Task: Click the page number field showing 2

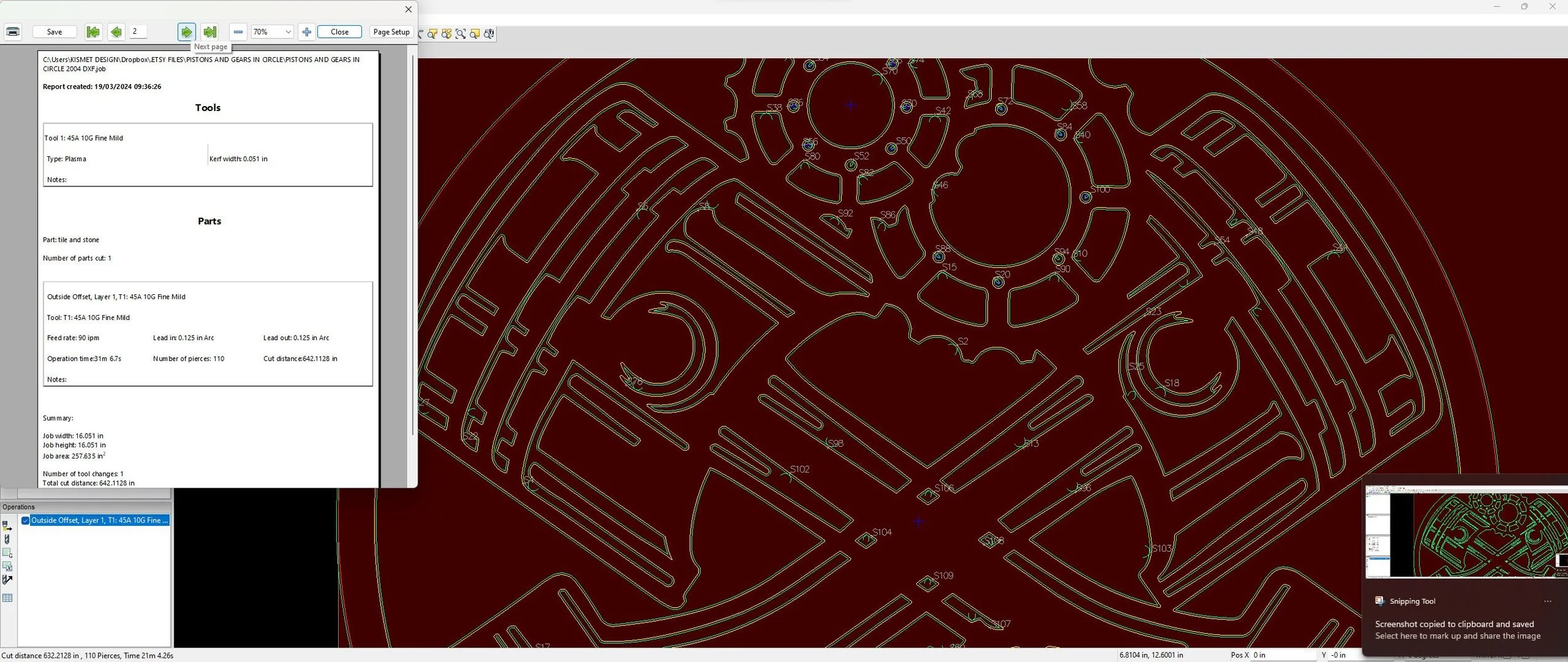Action: point(138,31)
